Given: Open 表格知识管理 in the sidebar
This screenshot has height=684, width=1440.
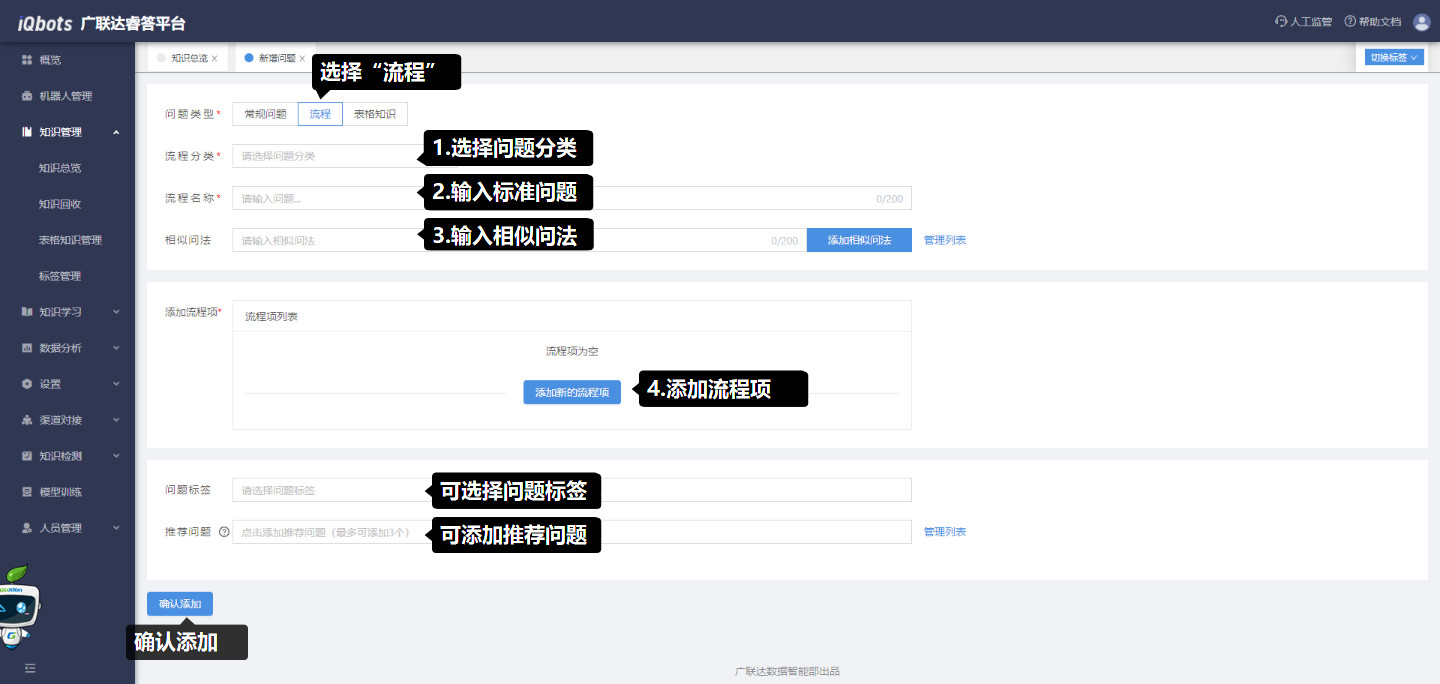Looking at the screenshot, I should [x=70, y=240].
